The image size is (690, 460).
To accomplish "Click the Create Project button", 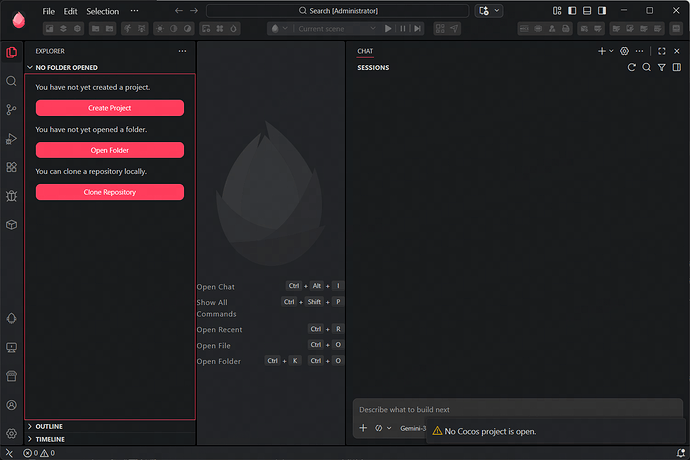I will tap(110, 108).
